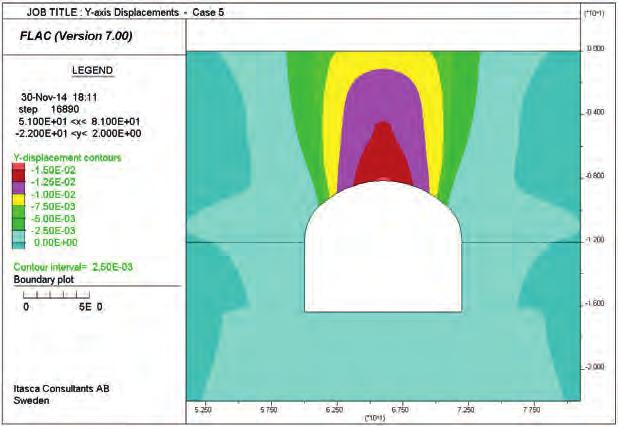
Task: Click the 'Itasca Consultants AB' text
Action: pos(61,389)
